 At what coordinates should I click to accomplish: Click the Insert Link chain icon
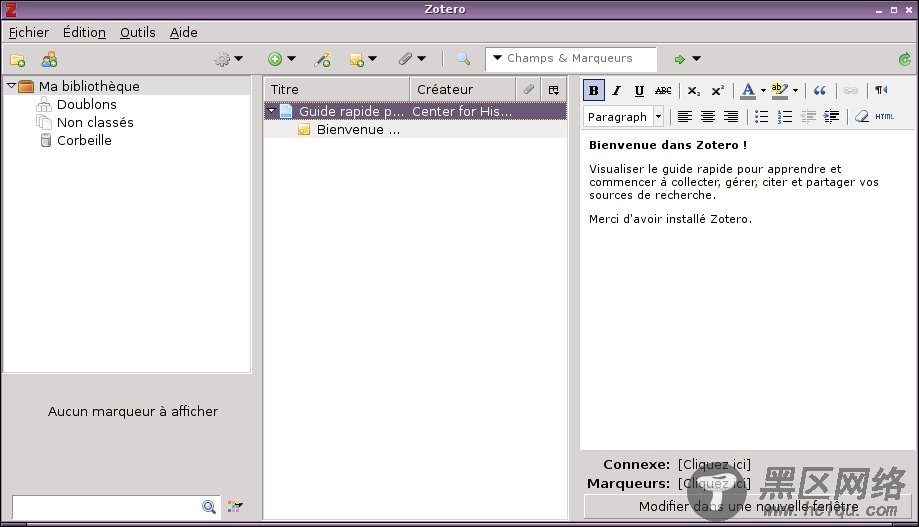(x=850, y=90)
